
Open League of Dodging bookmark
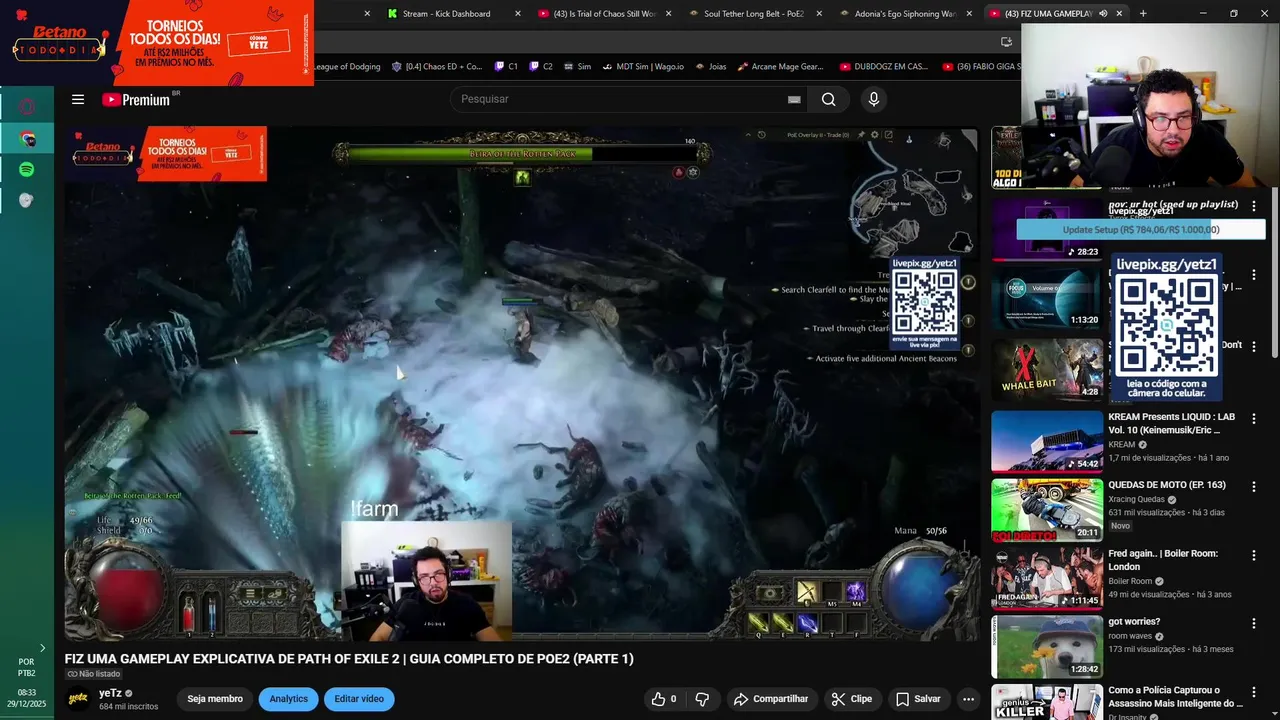point(347,67)
